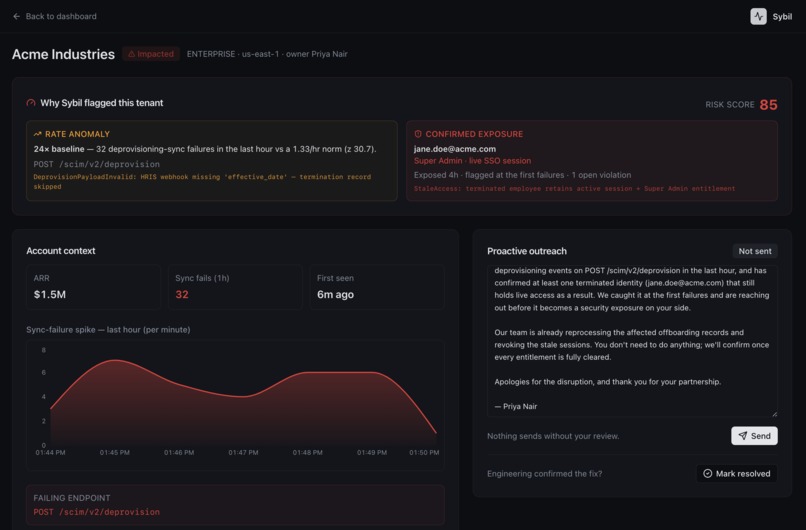This screenshot has height=530, width=806.
Task: Click the Sybil brand name
Action: coord(782,16)
